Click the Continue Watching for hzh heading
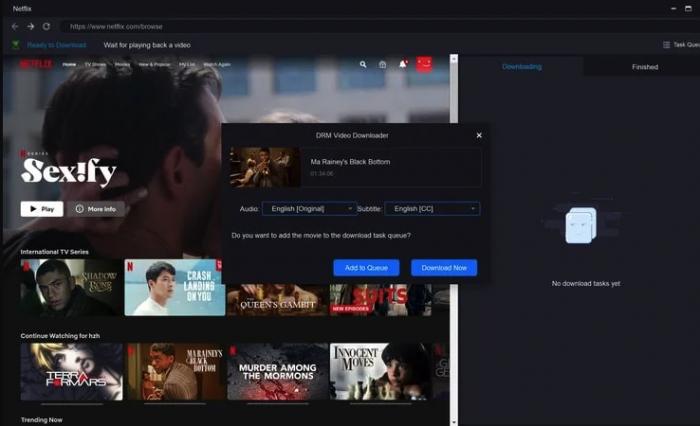 (x=60, y=336)
